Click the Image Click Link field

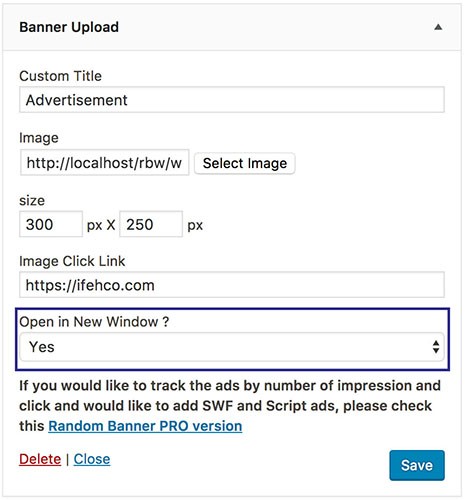click(x=232, y=285)
